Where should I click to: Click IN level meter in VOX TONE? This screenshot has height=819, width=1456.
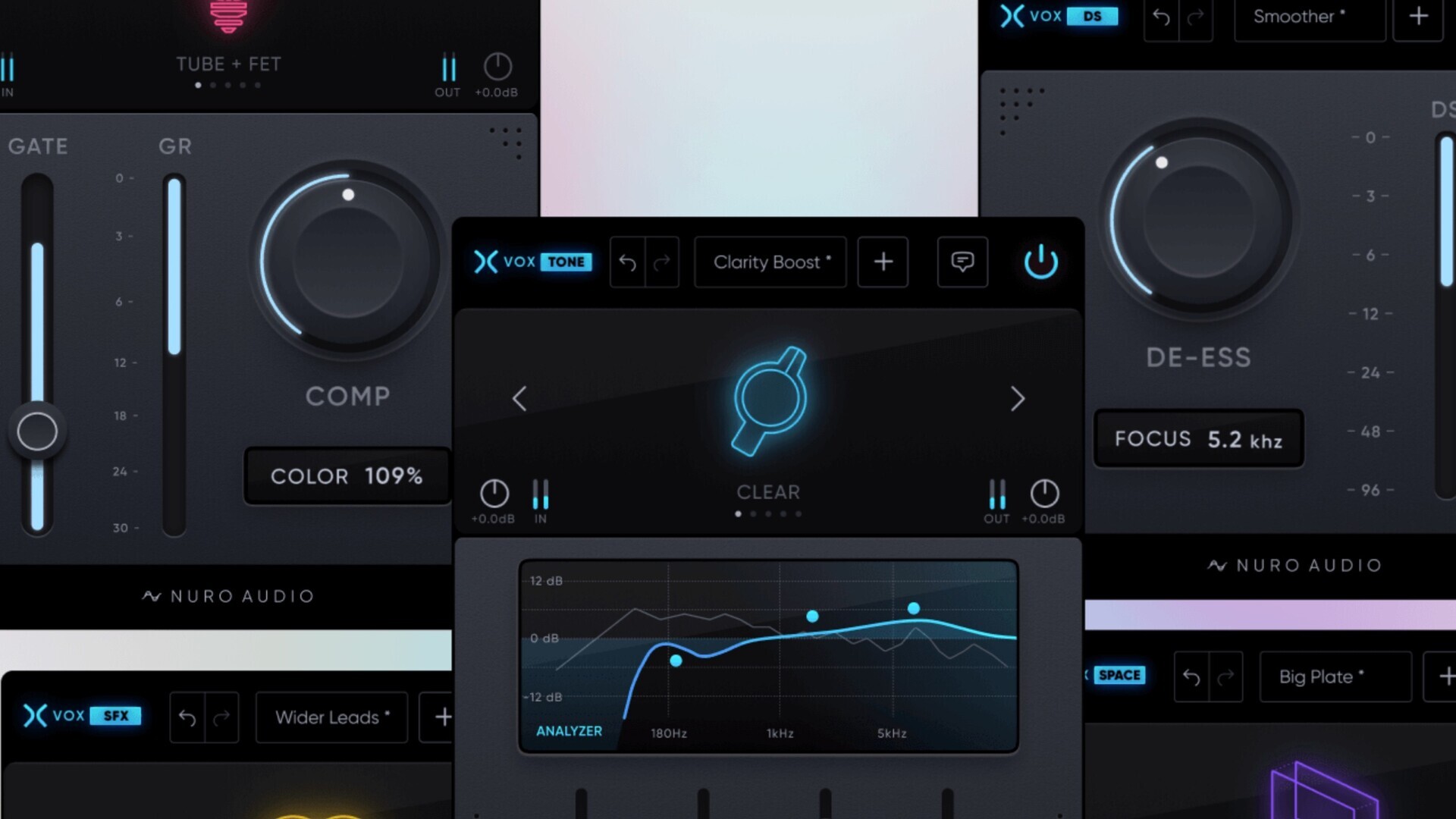coord(540,494)
